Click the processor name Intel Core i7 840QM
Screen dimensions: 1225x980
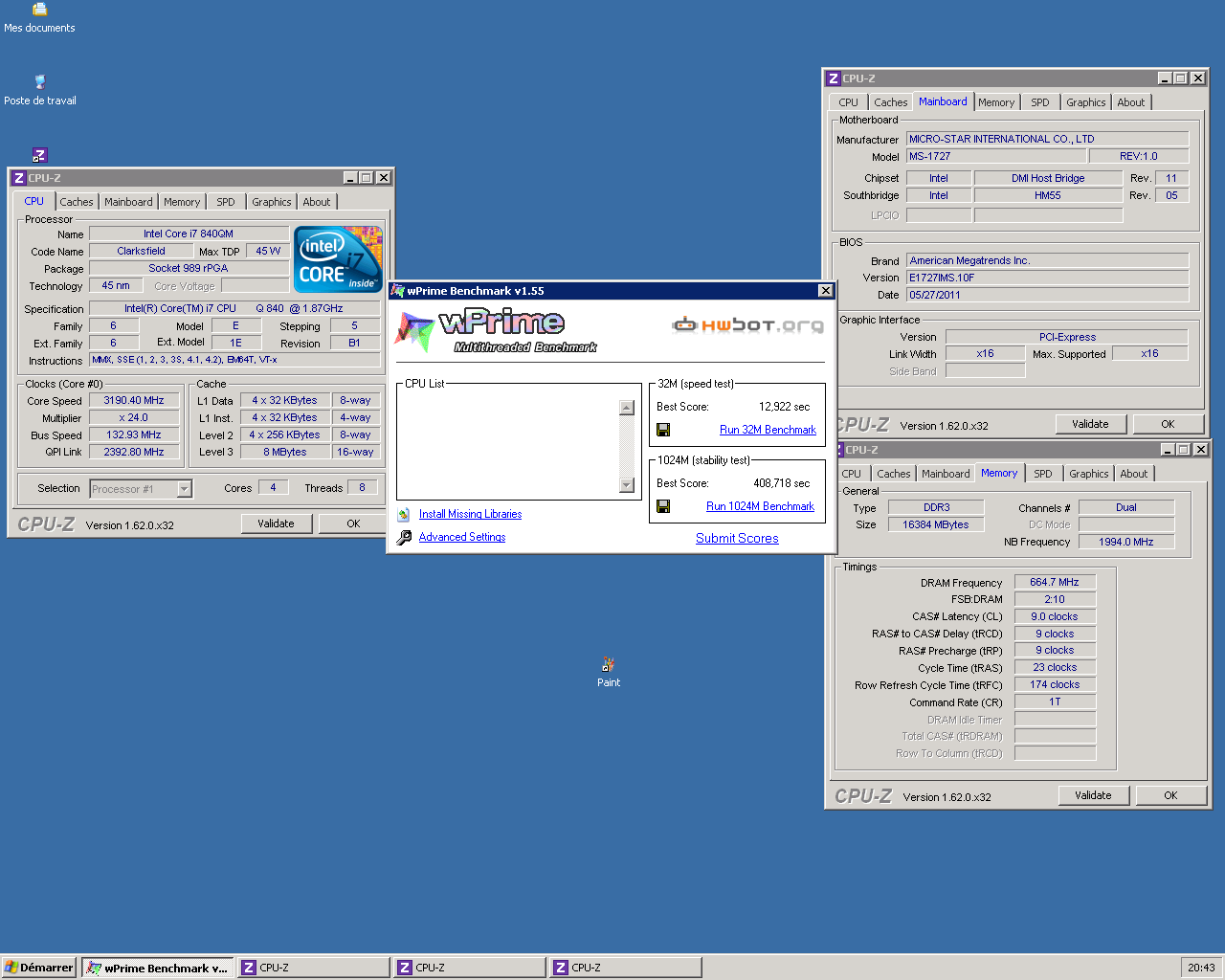tap(189, 234)
